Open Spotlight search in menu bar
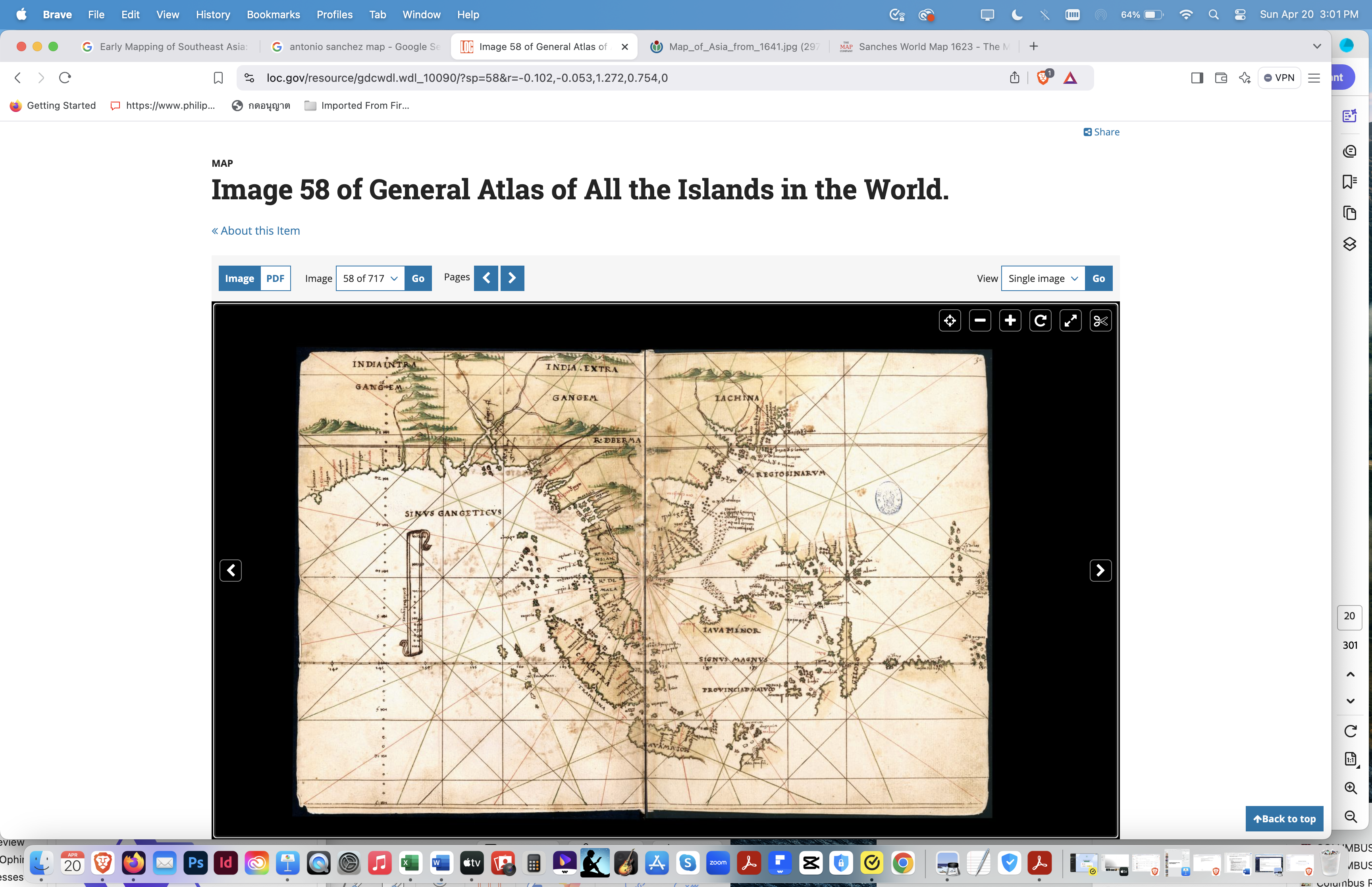Screen dimensions: 1372x887 click(1213, 14)
